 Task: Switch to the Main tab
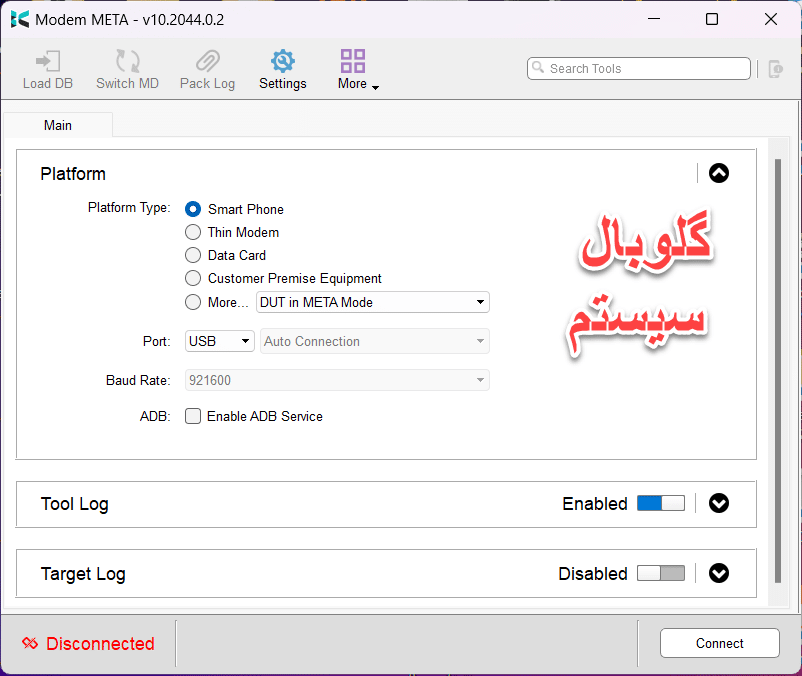(58, 125)
